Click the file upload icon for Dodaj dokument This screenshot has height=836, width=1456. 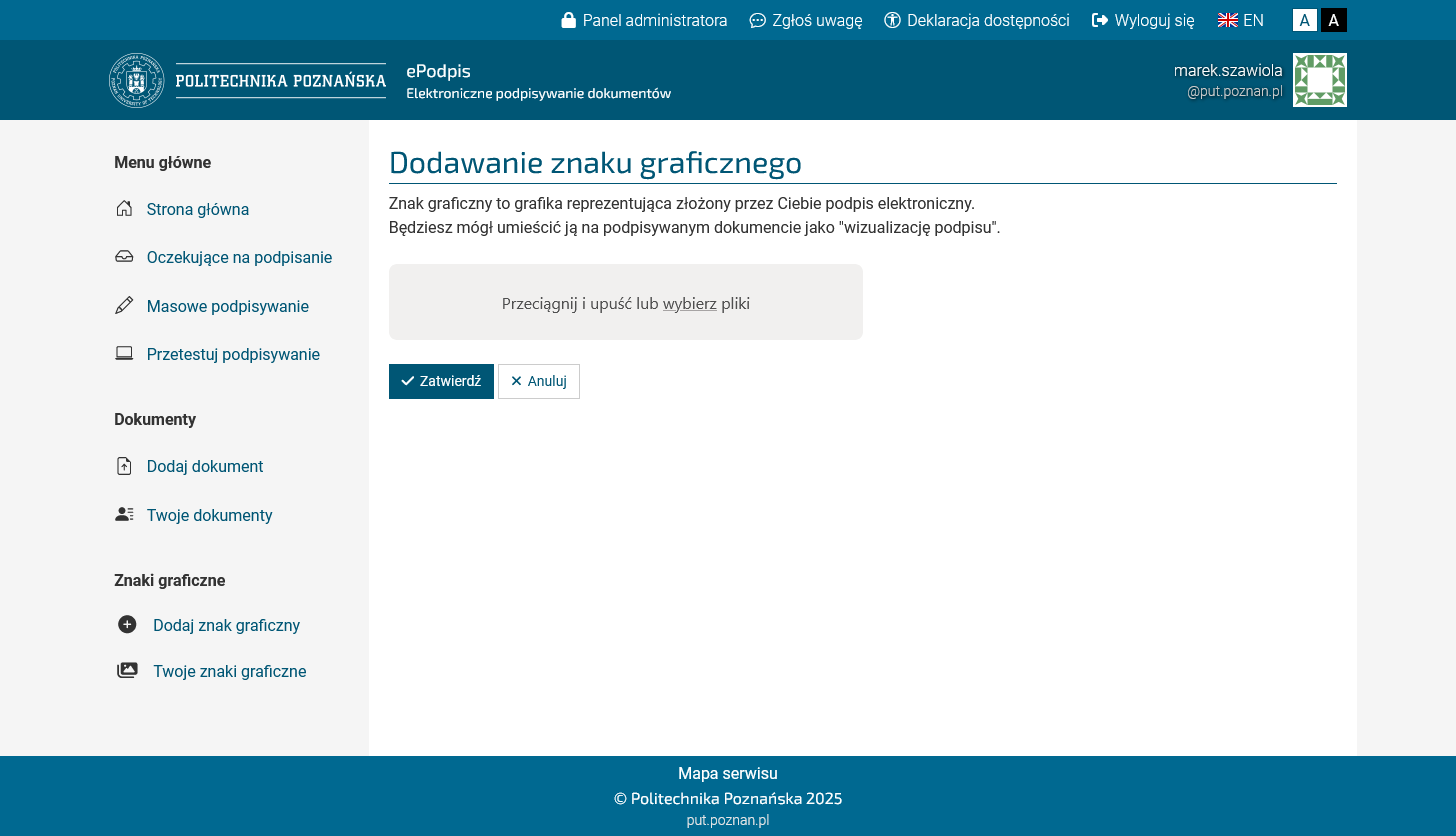click(x=124, y=466)
